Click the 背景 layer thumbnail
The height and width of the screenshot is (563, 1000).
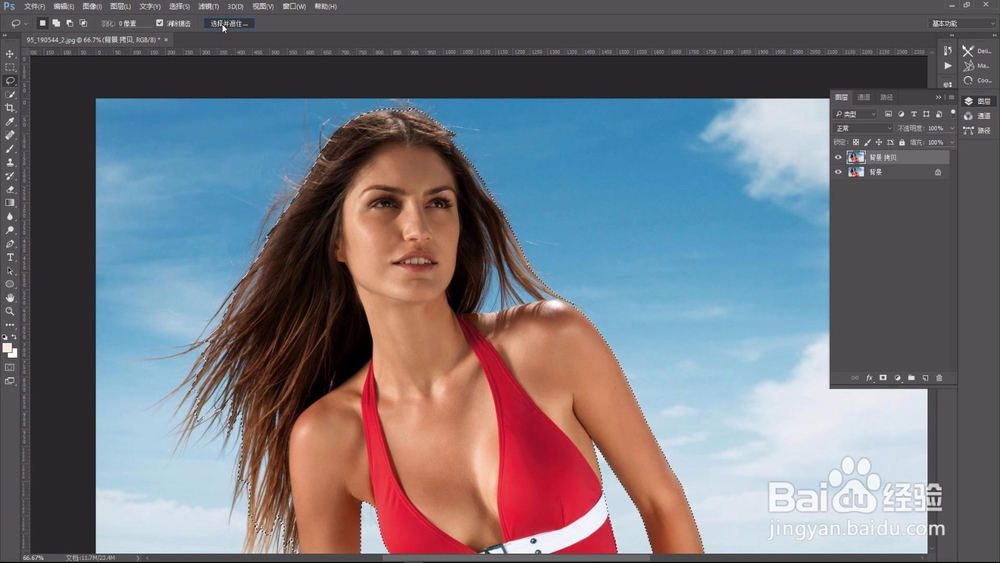point(856,172)
